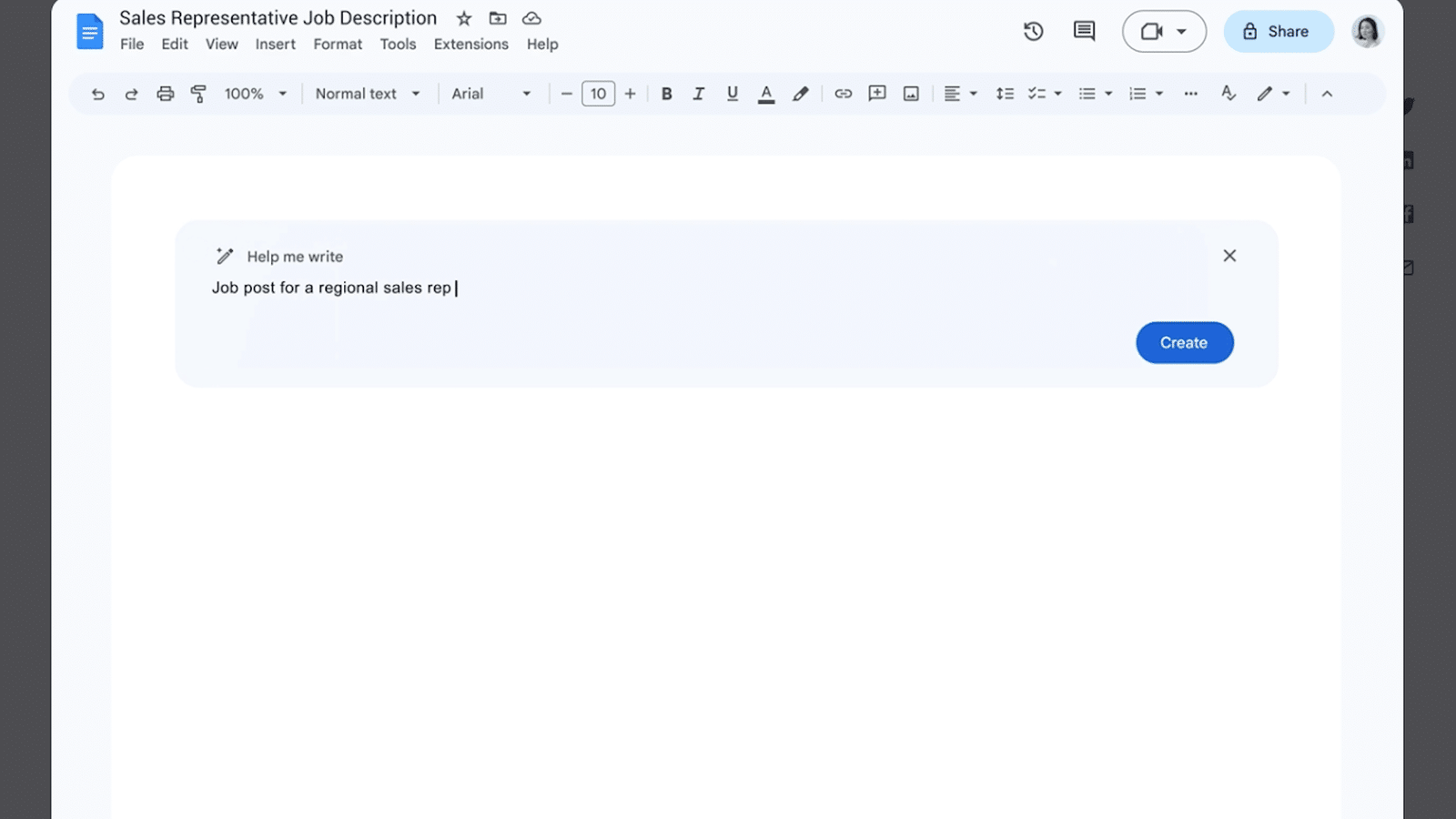This screenshot has height=819, width=1456.
Task: Open the Extensions menu
Action: coord(470,44)
